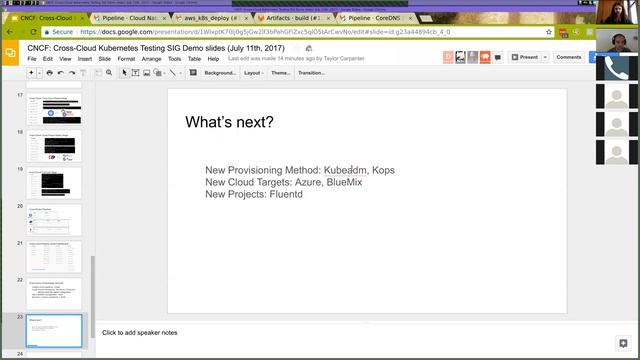
Task: Open the Present dropdown arrow
Action: tap(545, 57)
